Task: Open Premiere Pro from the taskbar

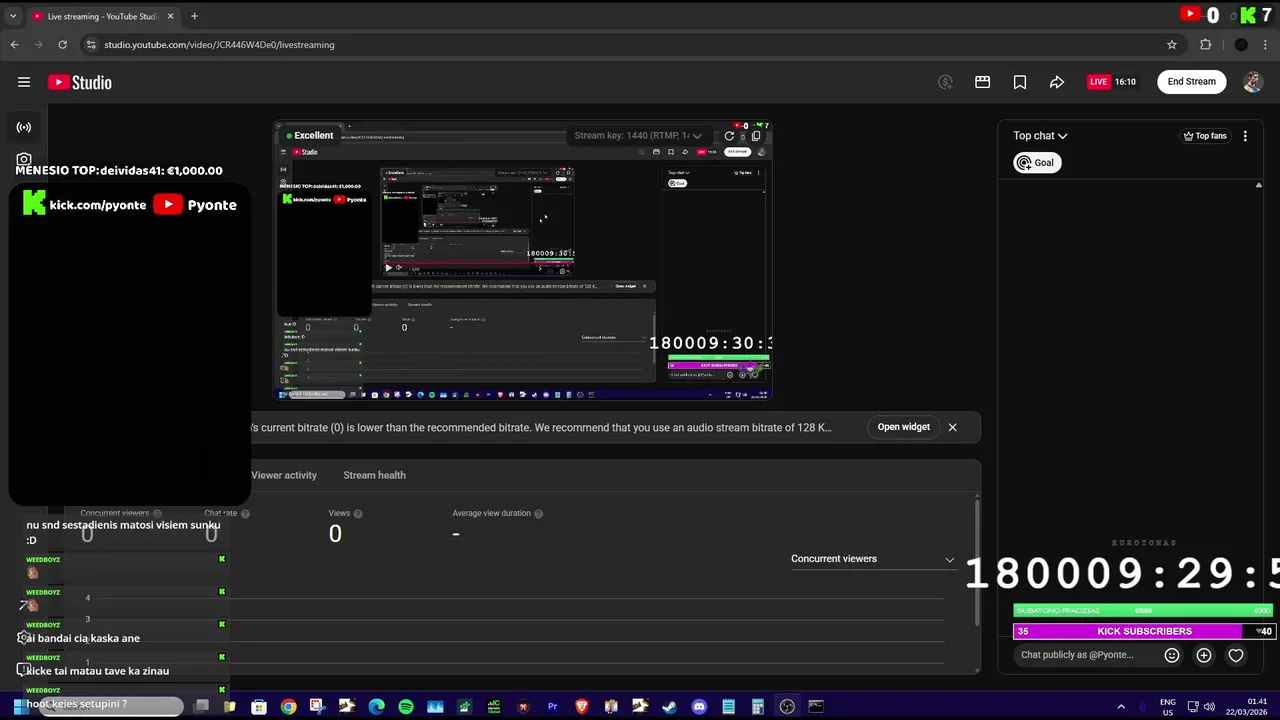Action: pos(552,707)
